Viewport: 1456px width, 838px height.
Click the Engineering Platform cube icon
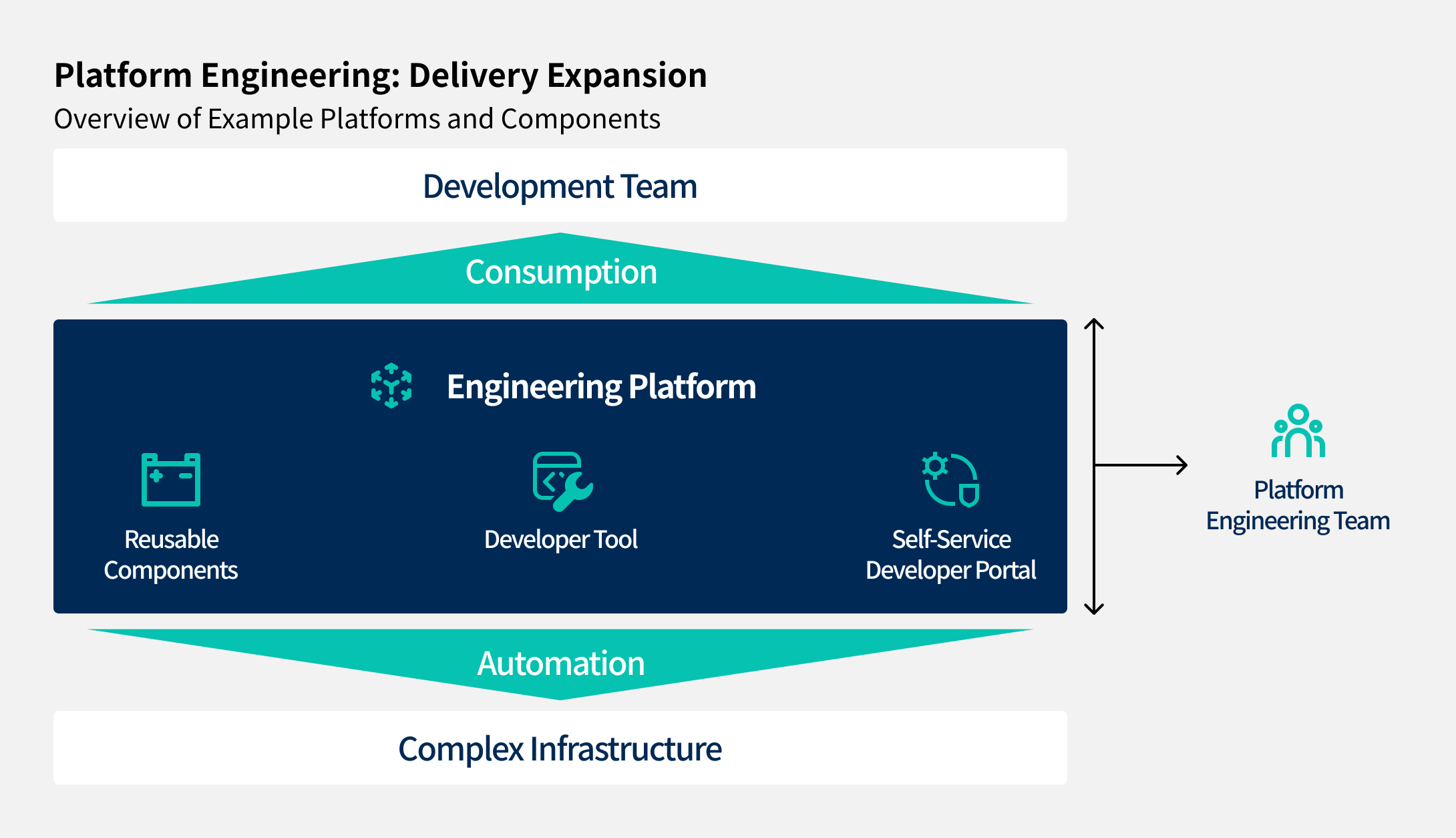pyautogui.click(x=391, y=386)
